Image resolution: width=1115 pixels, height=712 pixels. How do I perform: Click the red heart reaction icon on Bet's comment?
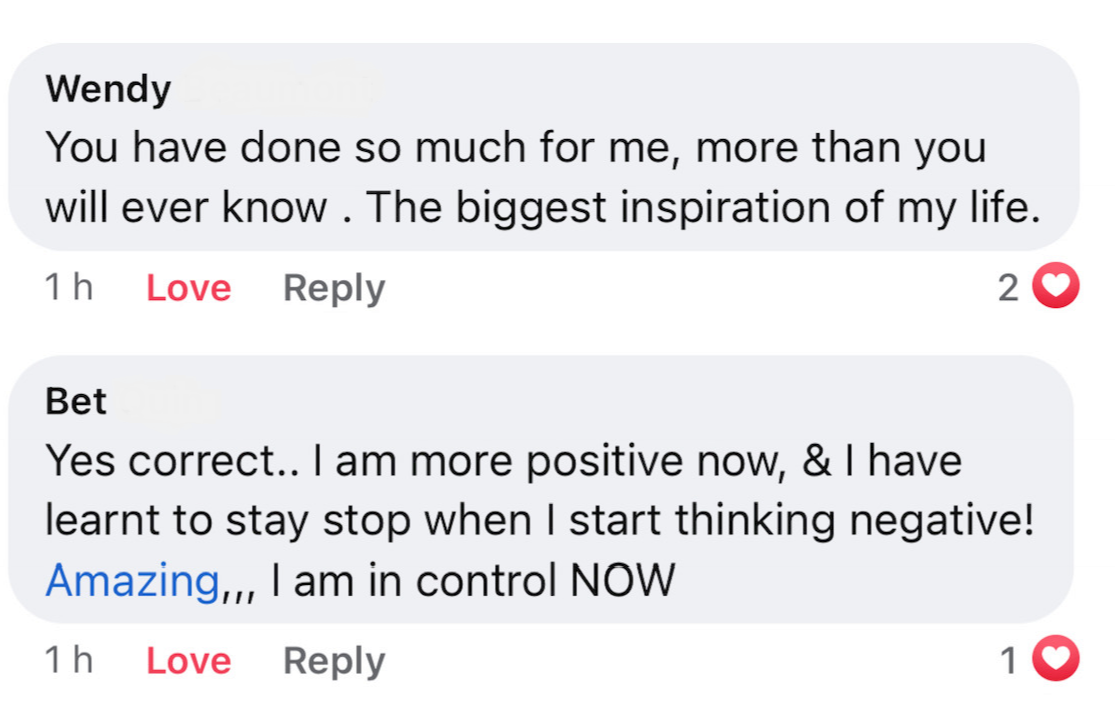coord(1056,660)
